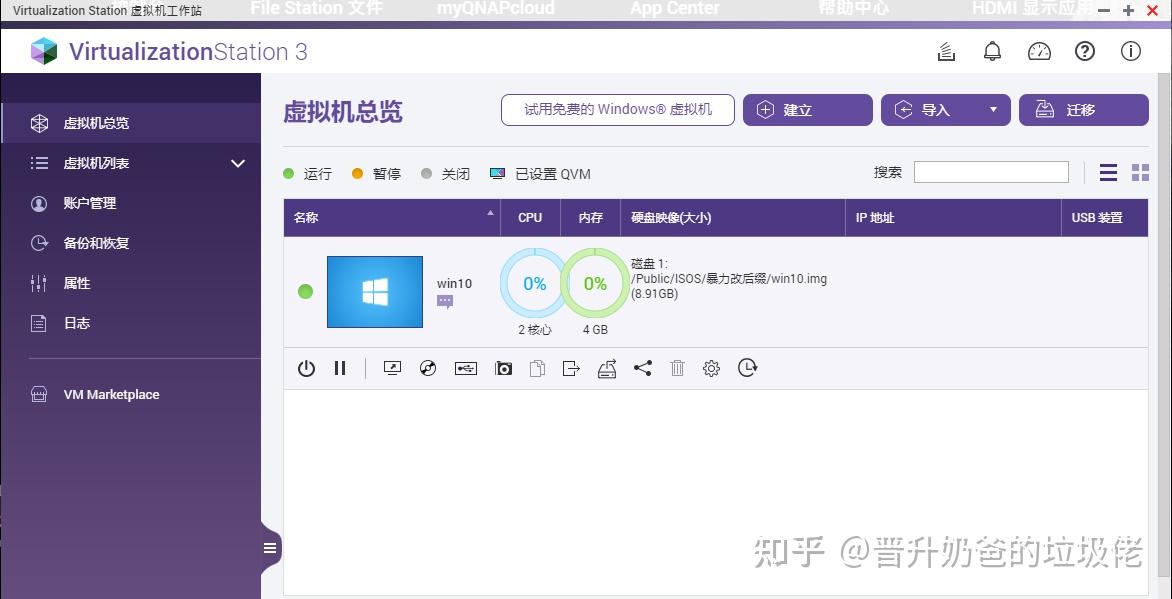Click the 已设置 QVM legend icon
The image size is (1172, 599).
(x=498, y=173)
